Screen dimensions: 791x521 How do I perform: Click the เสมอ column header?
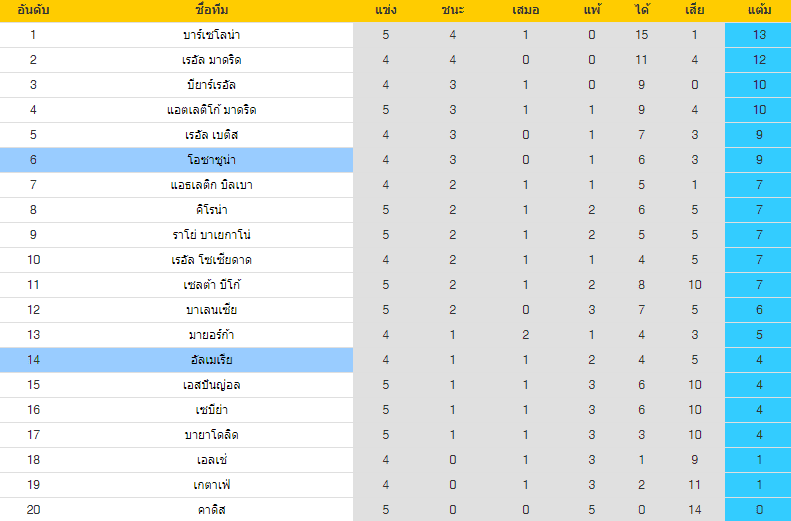click(526, 10)
